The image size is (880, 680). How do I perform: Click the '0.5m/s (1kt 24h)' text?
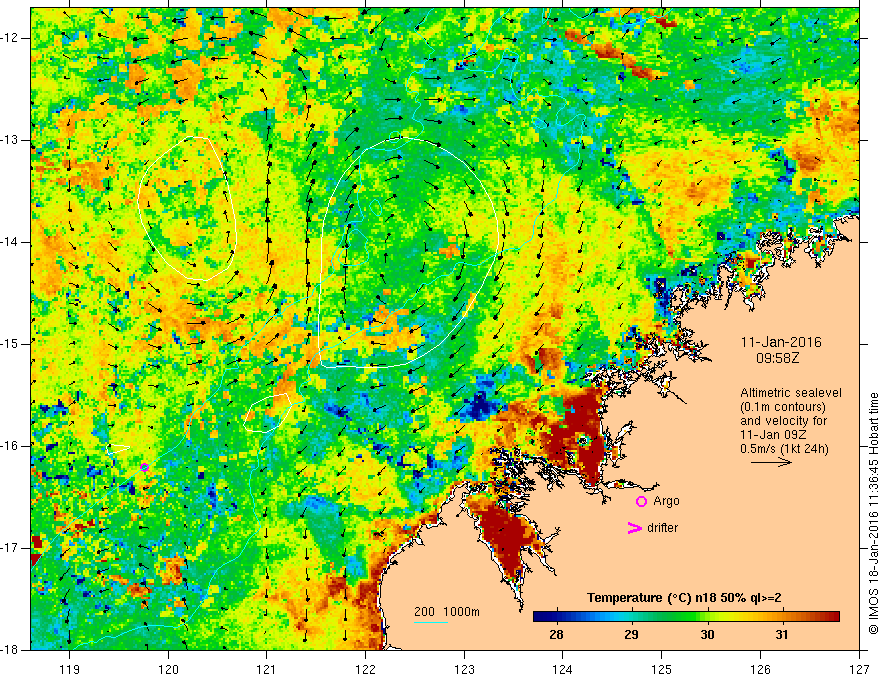coord(784,448)
